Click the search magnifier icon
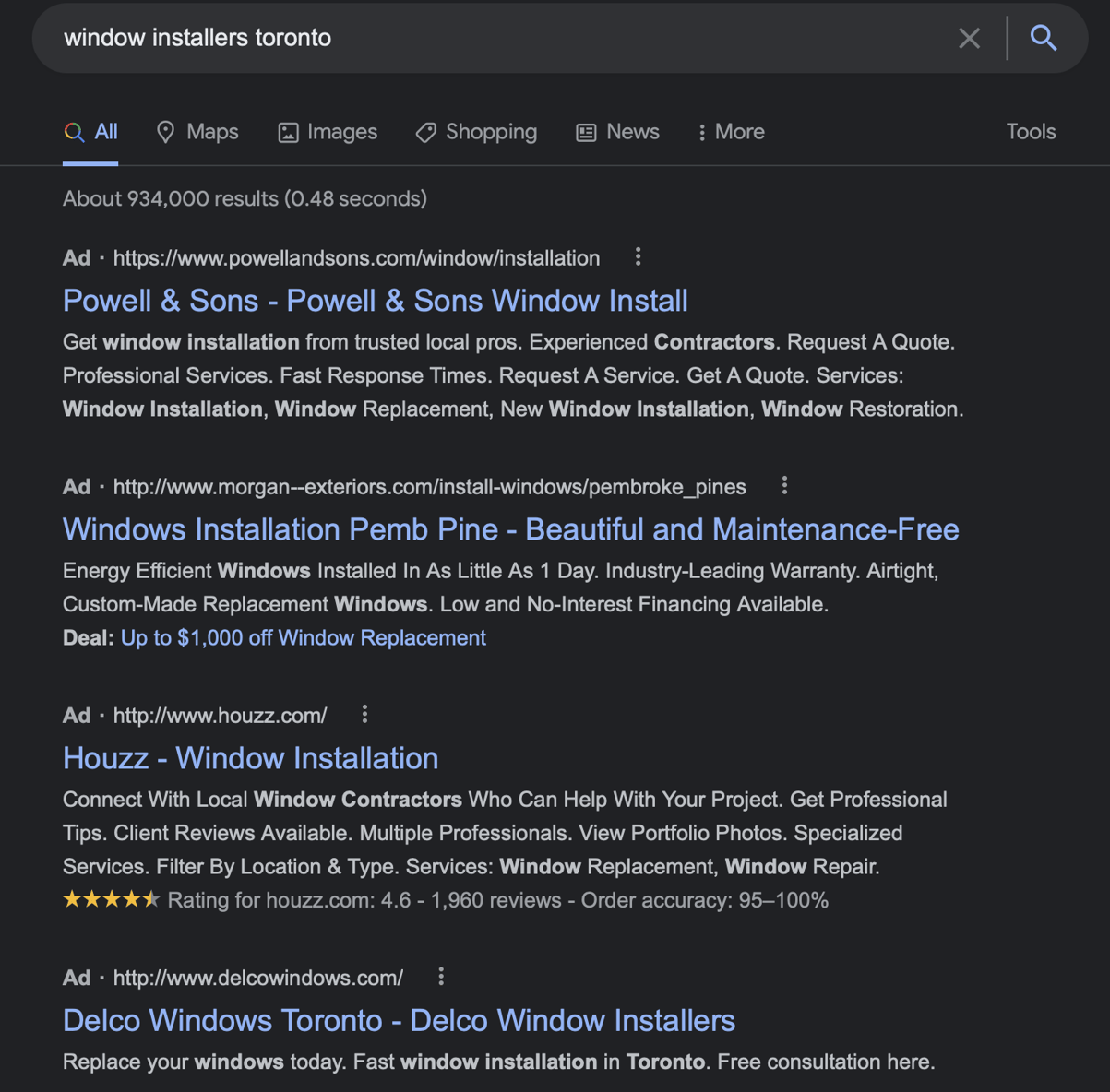Viewport: 1110px width, 1092px height. pyautogui.click(x=1044, y=38)
